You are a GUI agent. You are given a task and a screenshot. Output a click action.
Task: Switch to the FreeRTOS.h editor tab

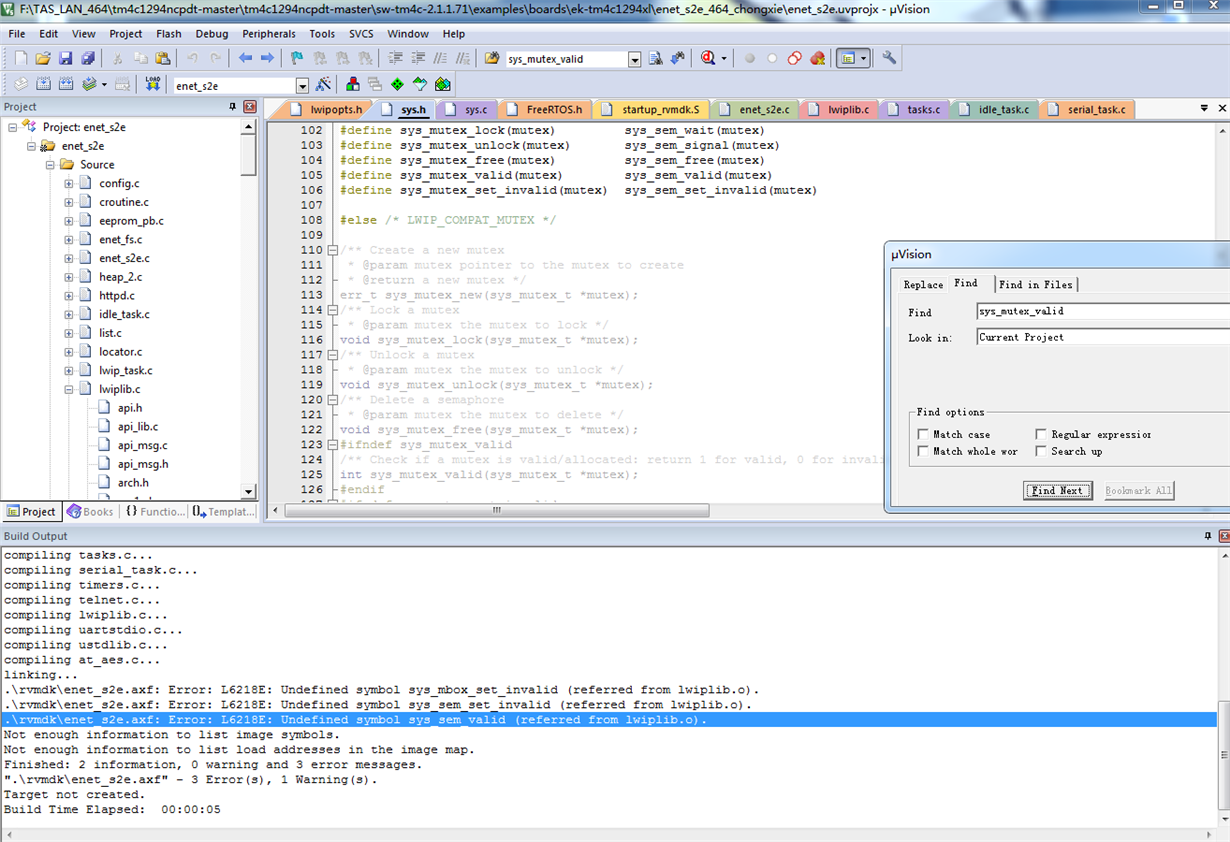pos(553,109)
